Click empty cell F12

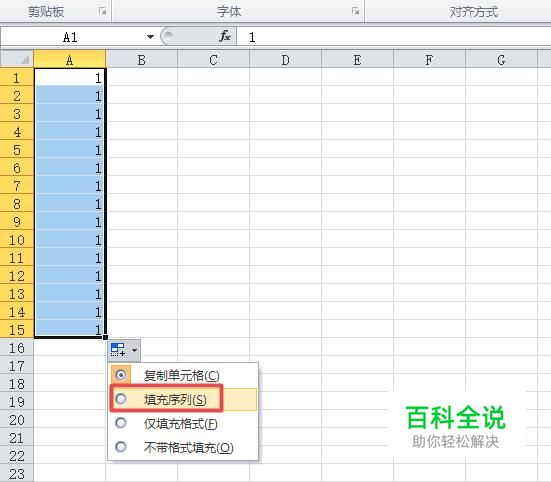[429, 276]
